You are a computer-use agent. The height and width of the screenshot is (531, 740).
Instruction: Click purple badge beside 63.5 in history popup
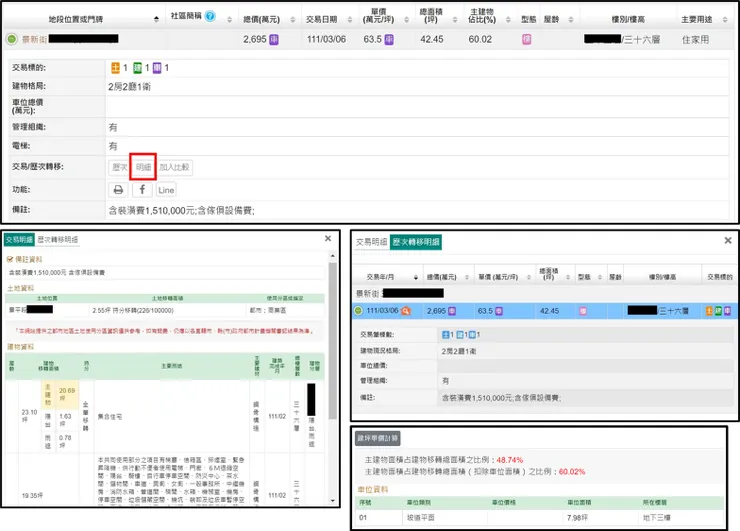499,311
